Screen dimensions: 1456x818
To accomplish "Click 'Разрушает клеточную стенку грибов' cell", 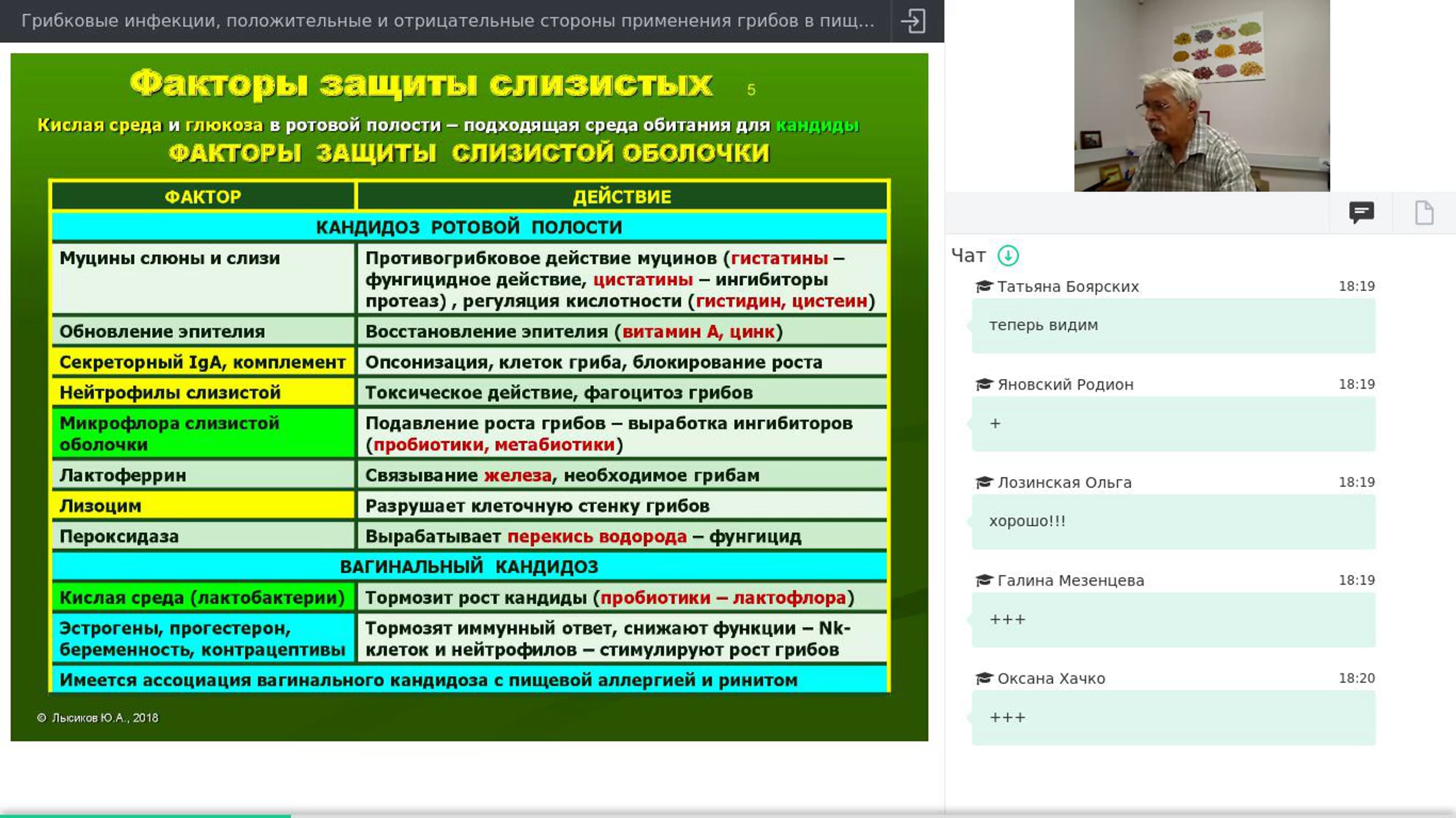I will (622, 506).
